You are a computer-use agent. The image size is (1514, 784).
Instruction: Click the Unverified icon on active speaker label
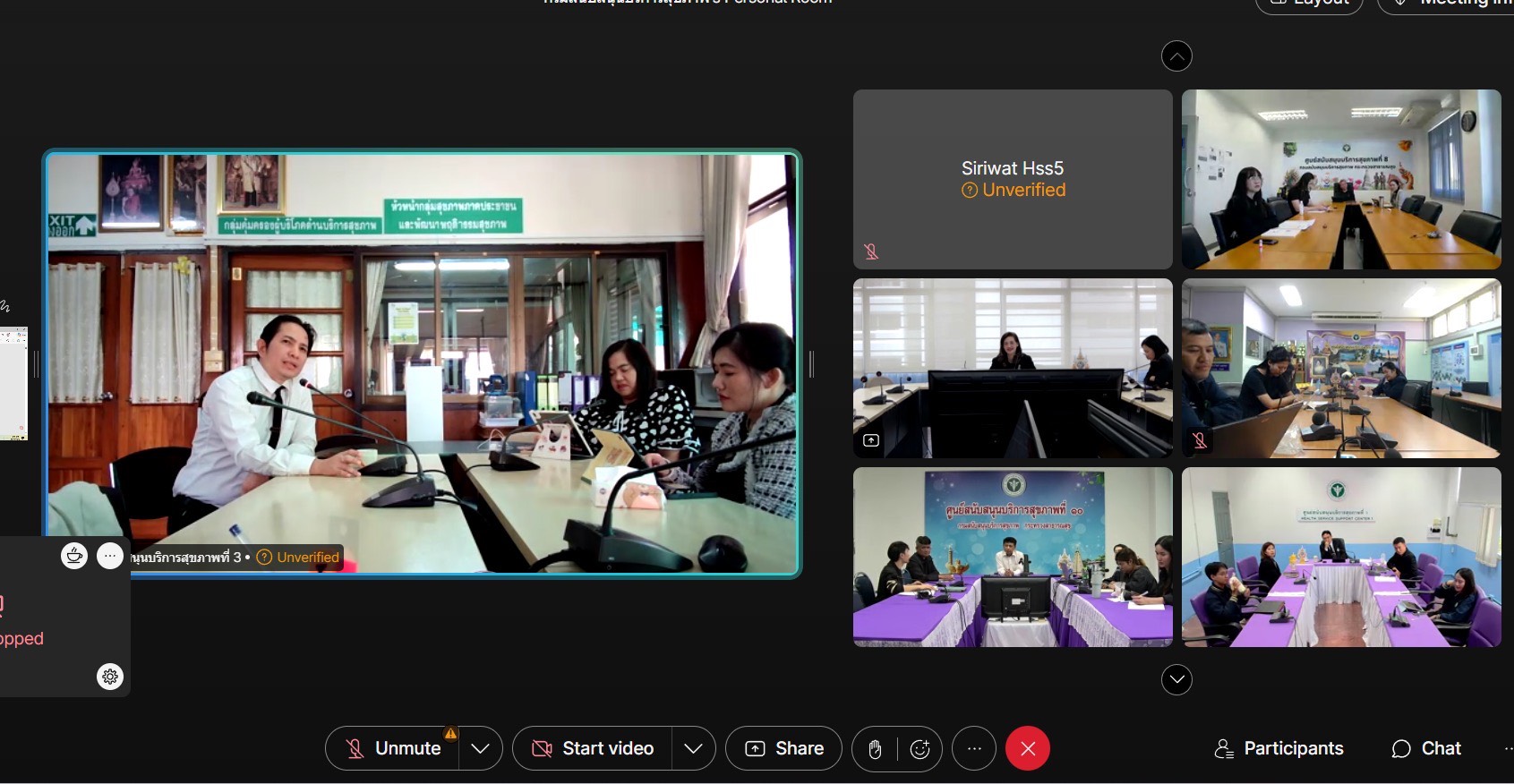[264, 558]
